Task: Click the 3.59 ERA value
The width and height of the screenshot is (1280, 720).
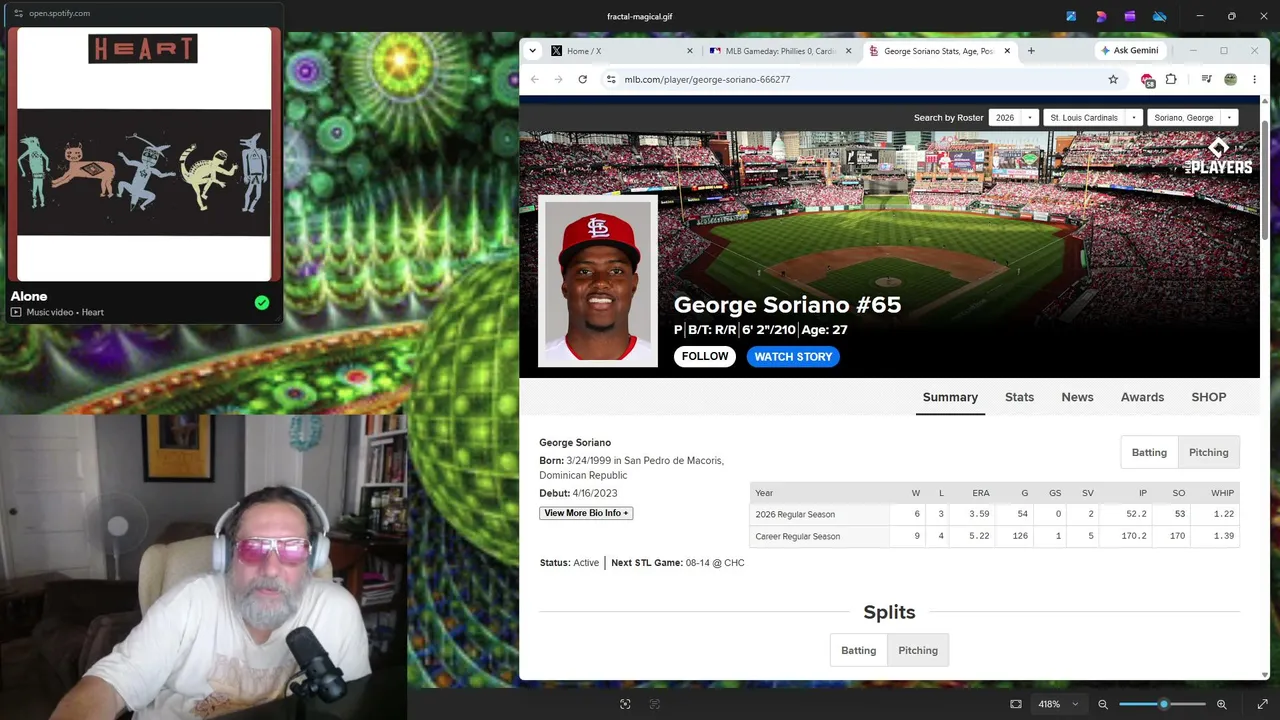Action: [979, 515]
